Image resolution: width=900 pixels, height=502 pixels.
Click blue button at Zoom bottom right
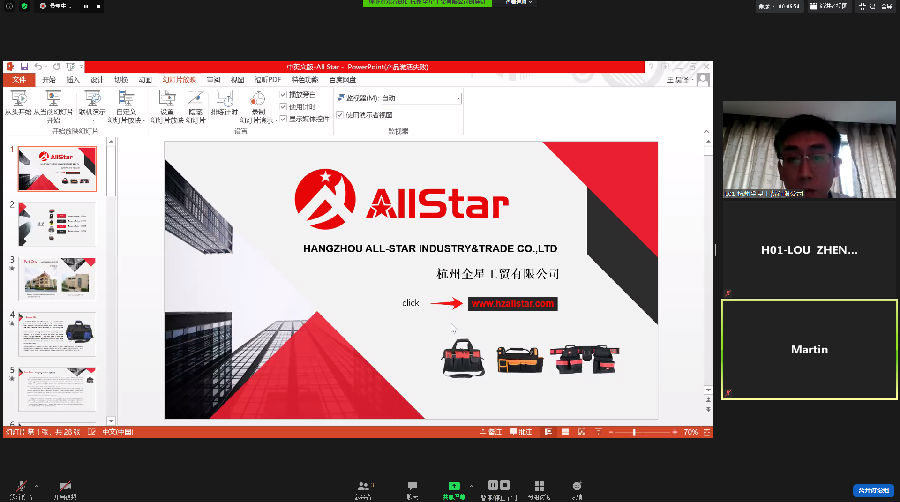tap(873, 491)
